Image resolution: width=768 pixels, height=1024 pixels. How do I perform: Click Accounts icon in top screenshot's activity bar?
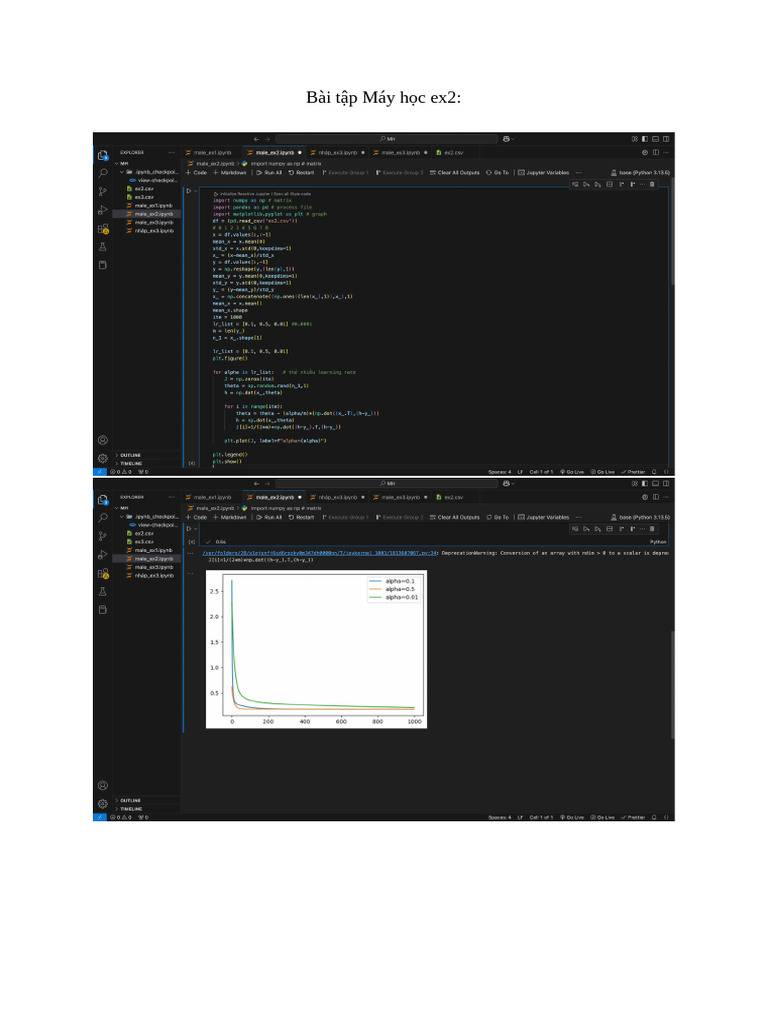[103, 440]
